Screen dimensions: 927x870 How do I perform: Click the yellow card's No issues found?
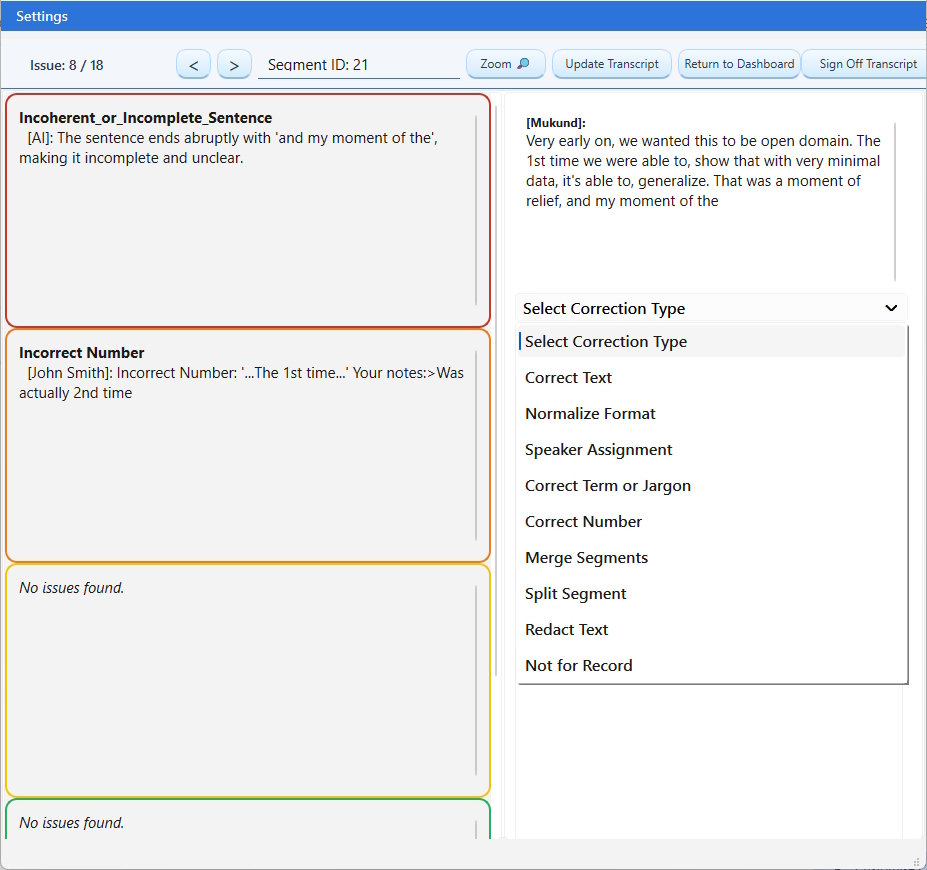(72, 588)
